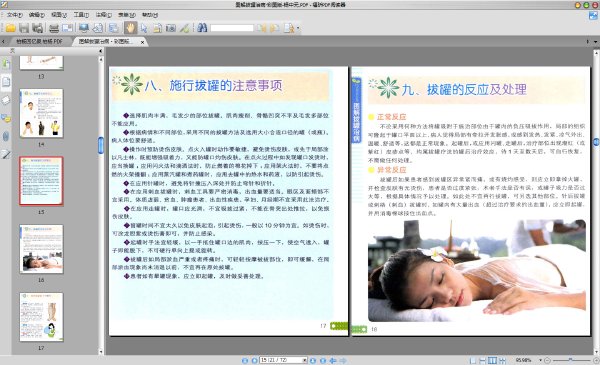Image resolution: width=600 pixels, height=365 pixels.
Task: Switch to continuous facing layout
Action: pyautogui.click(x=502, y=360)
